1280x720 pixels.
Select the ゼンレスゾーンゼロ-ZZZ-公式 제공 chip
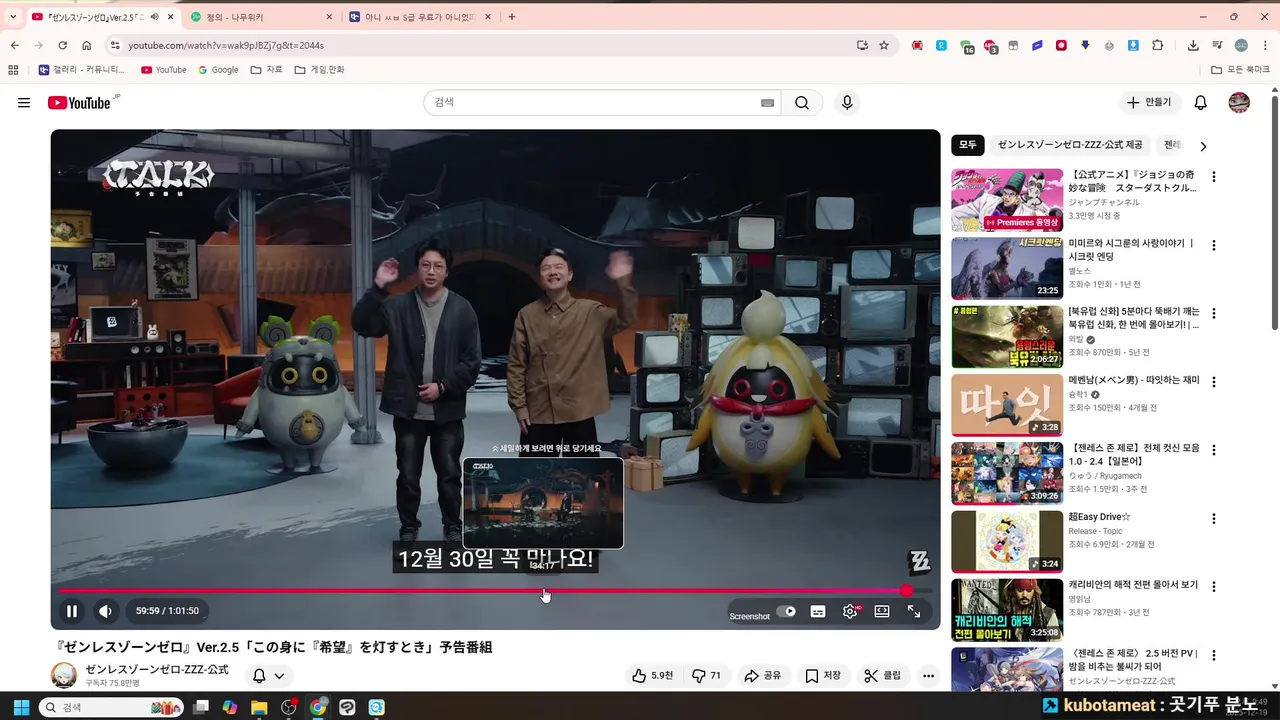pos(1070,145)
